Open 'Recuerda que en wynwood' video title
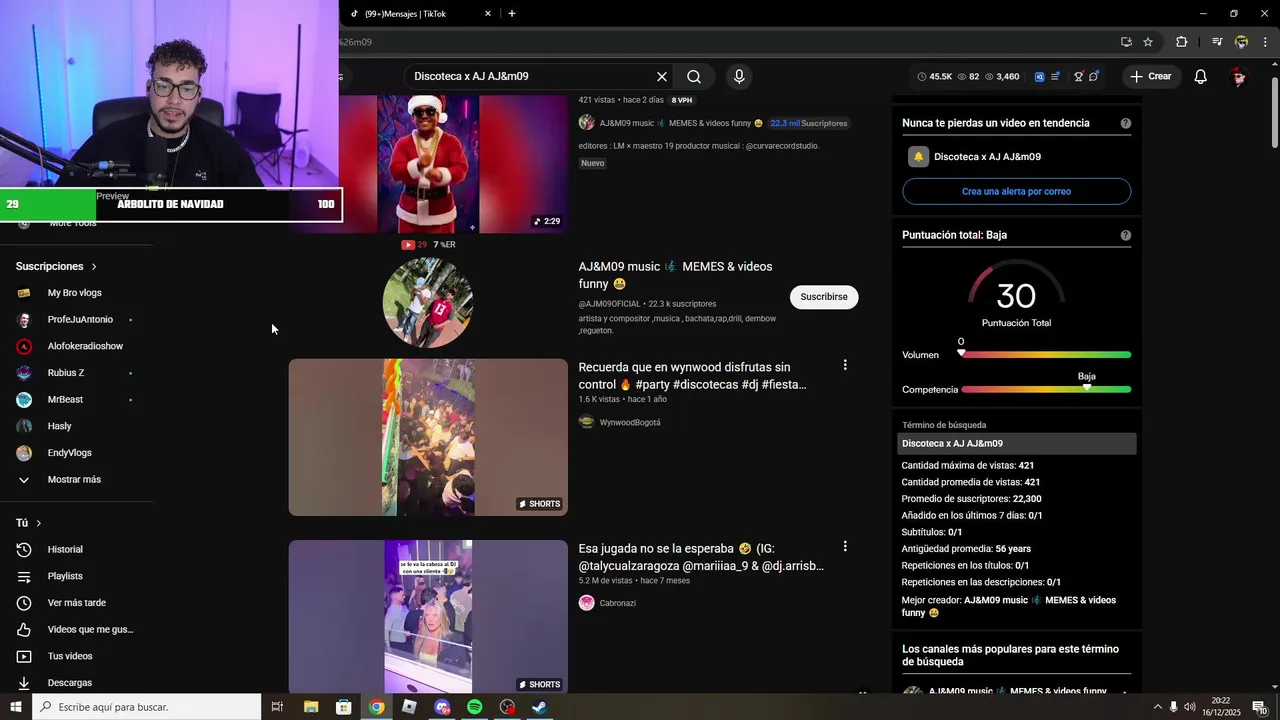Viewport: 1280px width, 720px height. 692,376
